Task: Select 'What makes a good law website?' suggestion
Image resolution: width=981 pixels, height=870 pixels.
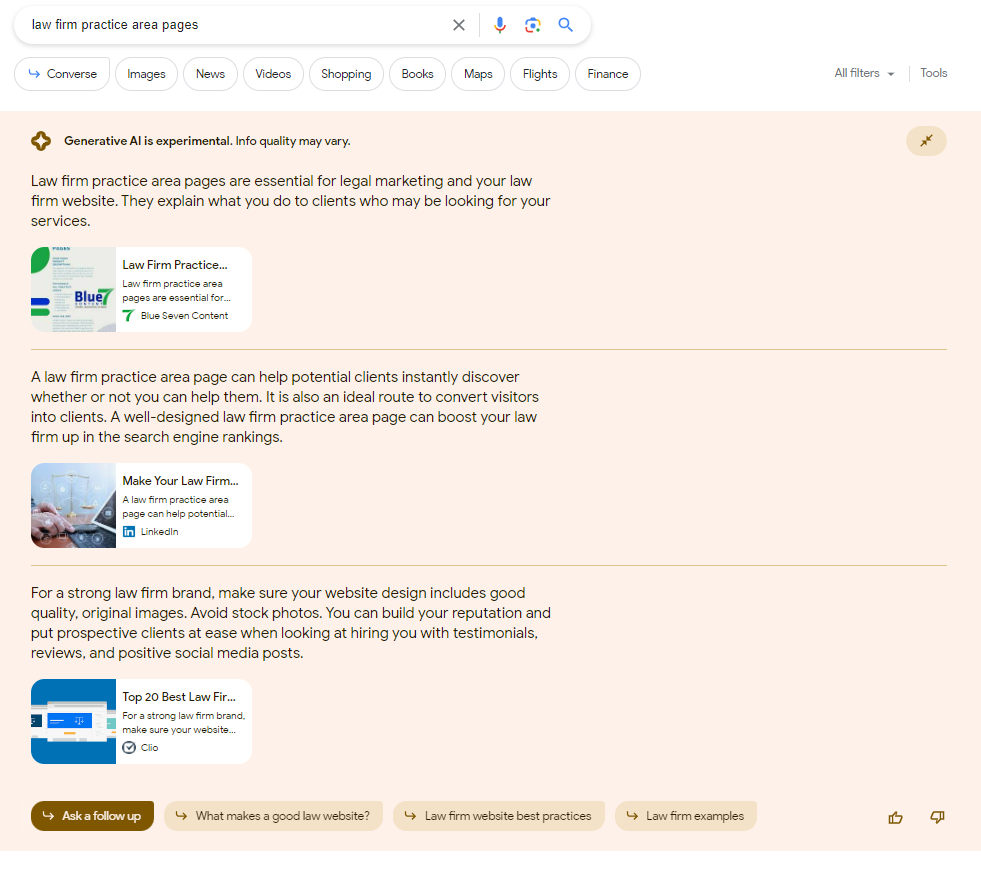Action: click(x=273, y=816)
